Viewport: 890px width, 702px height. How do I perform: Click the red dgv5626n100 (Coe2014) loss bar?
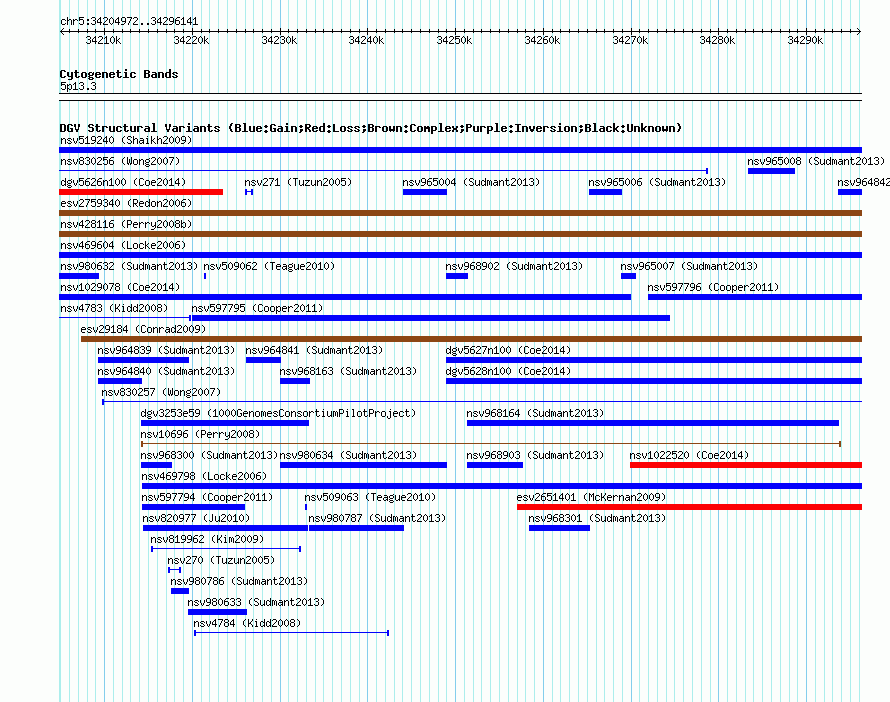coord(141,192)
